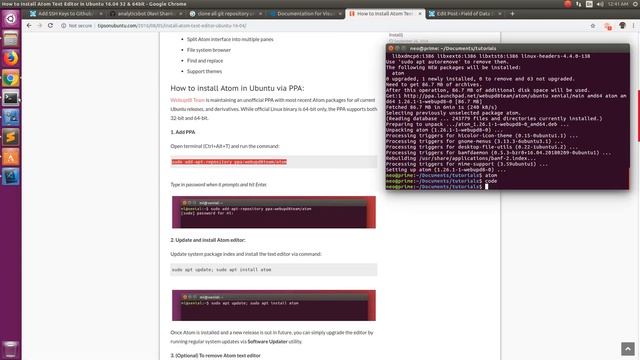Switch to the Edit Post - Field of Data tab
The width and height of the screenshot is (640, 360).
464,13
